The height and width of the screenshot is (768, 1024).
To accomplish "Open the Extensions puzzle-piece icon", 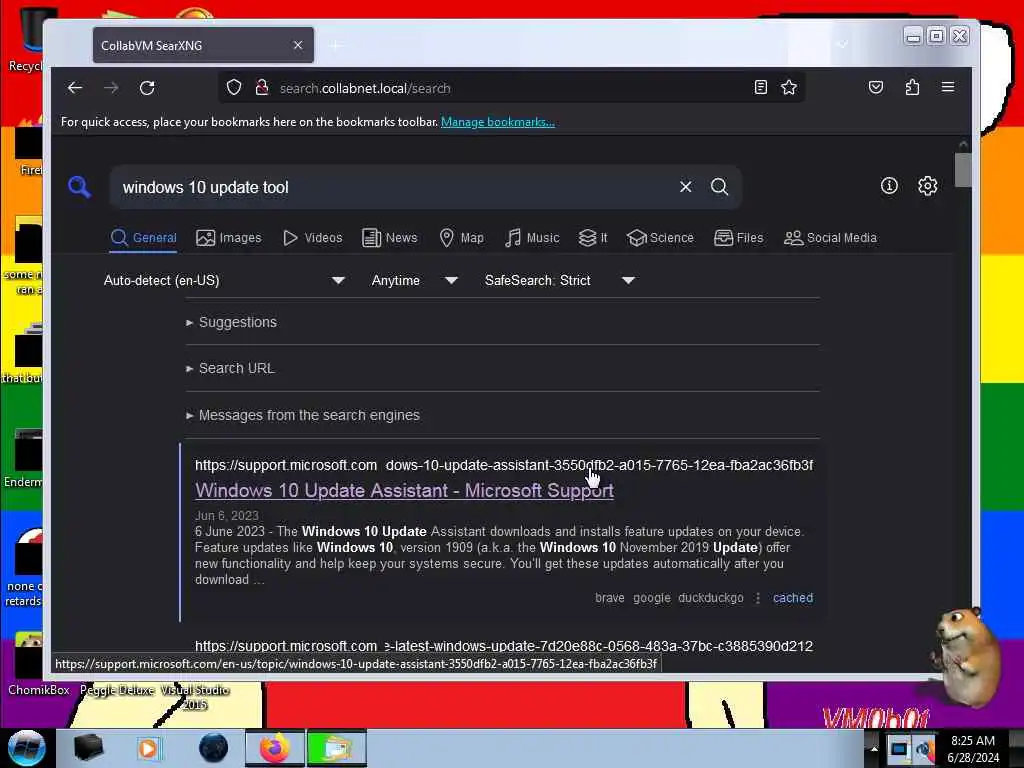I will pos(912,88).
